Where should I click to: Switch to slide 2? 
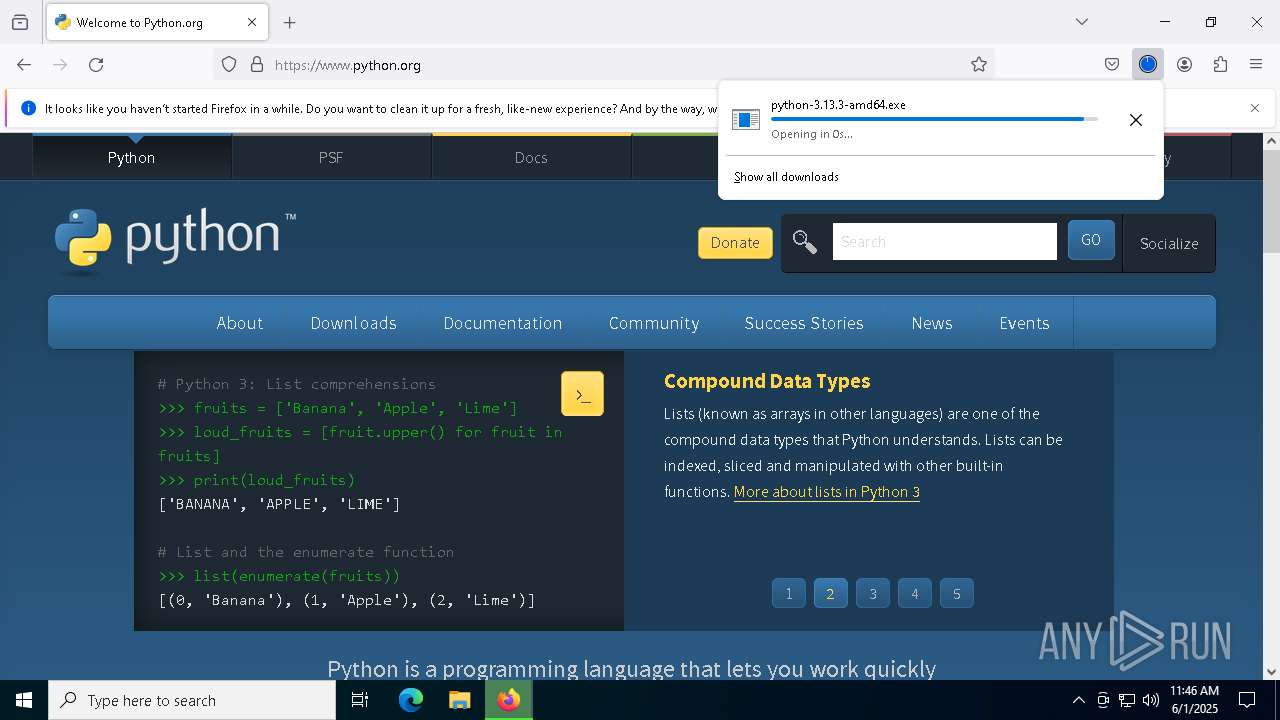coord(830,593)
